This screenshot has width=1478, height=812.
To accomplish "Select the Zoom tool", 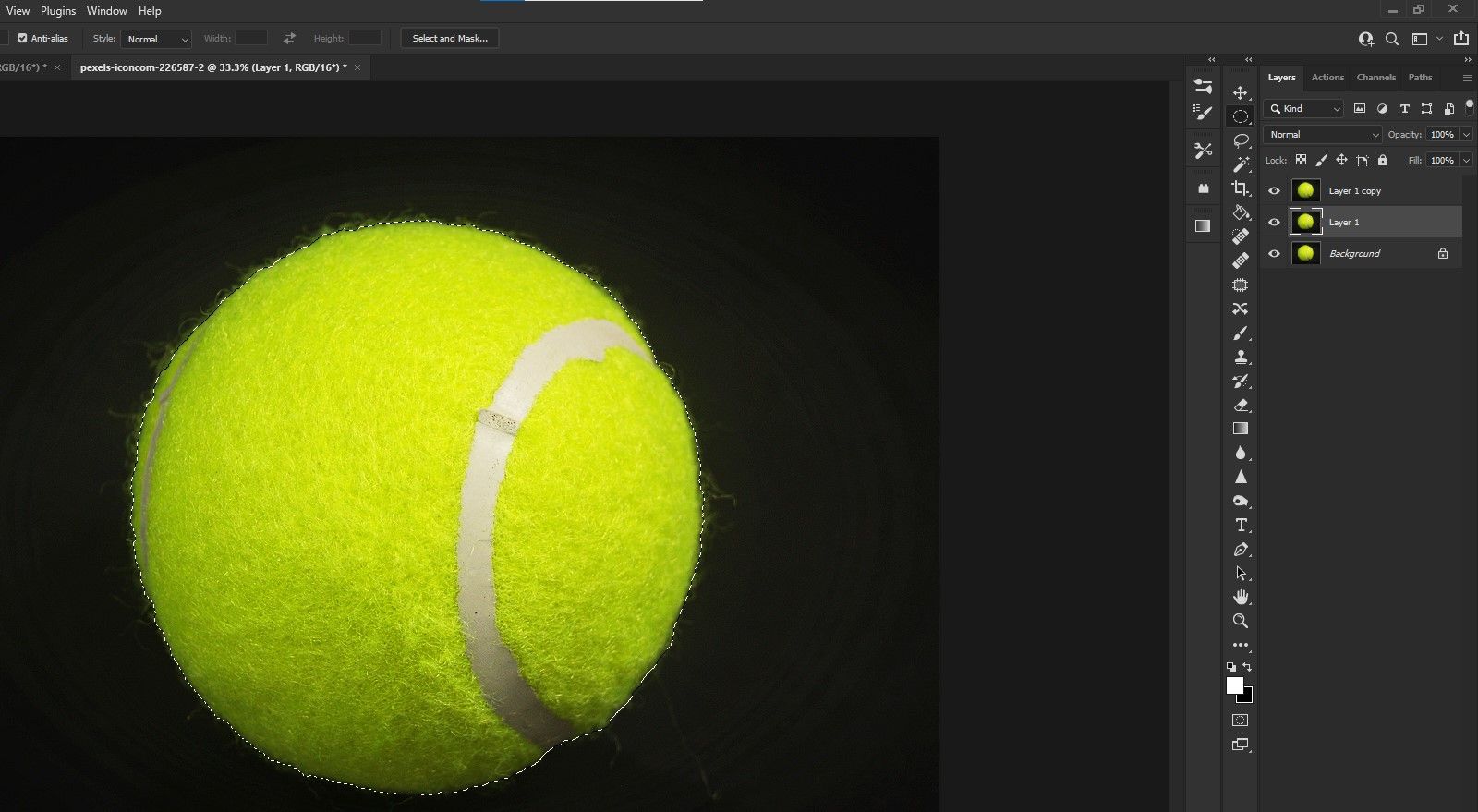I will [x=1241, y=621].
